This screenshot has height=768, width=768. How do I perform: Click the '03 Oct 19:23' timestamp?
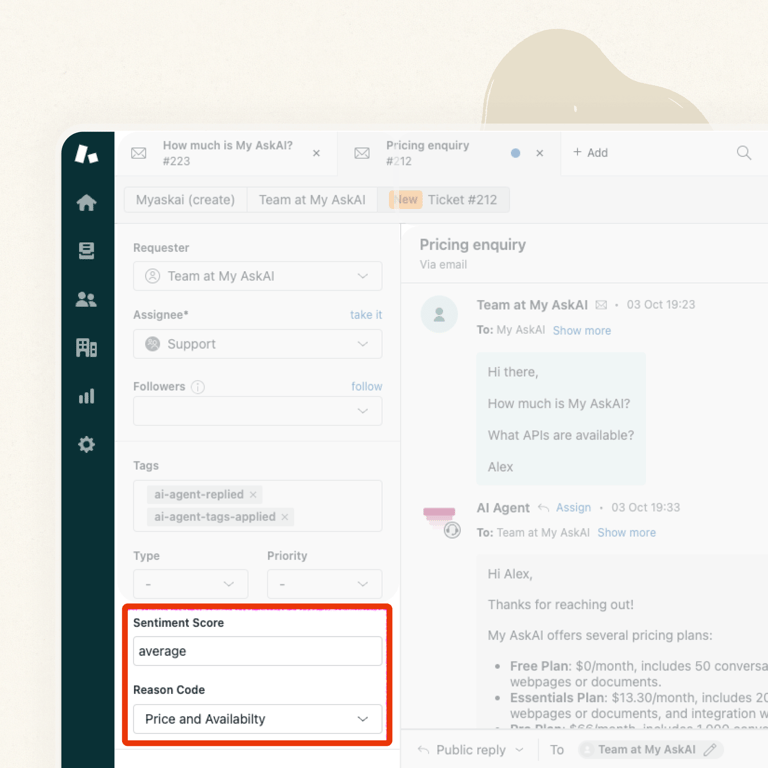[661, 305]
